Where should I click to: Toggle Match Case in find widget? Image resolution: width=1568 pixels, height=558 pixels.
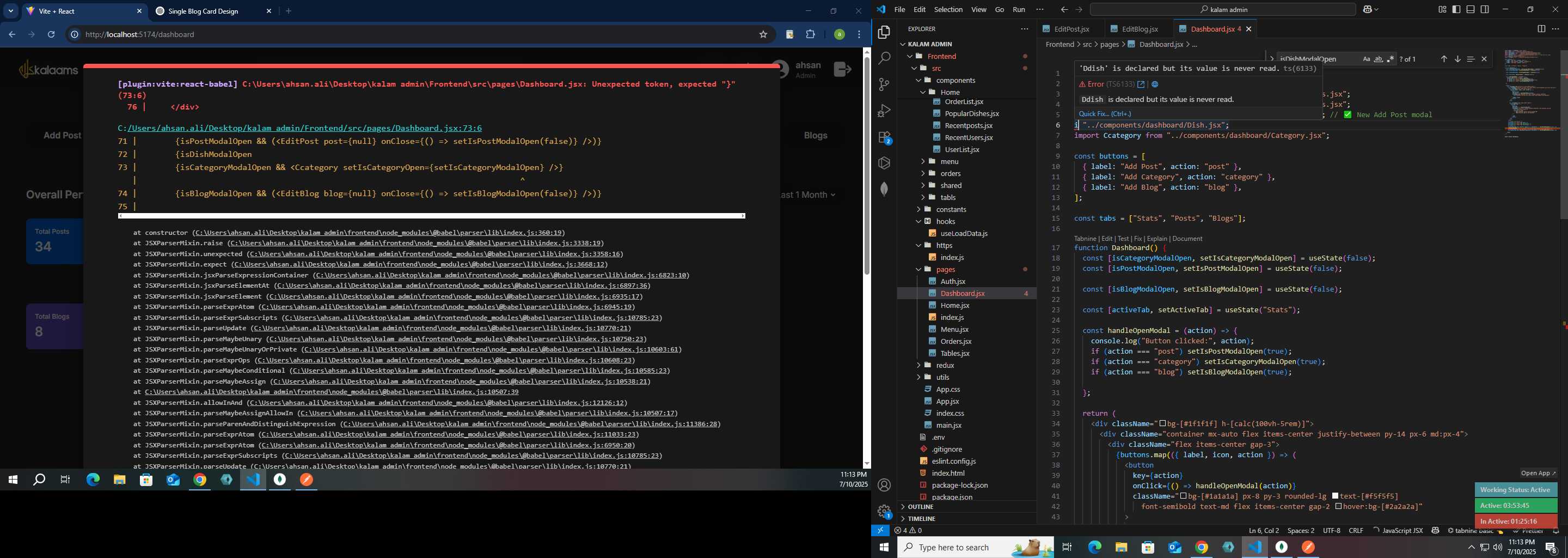[x=1367, y=59]
